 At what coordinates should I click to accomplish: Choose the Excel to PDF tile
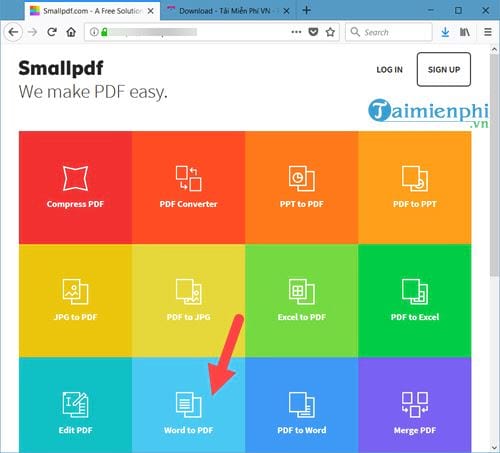(302, 301)
